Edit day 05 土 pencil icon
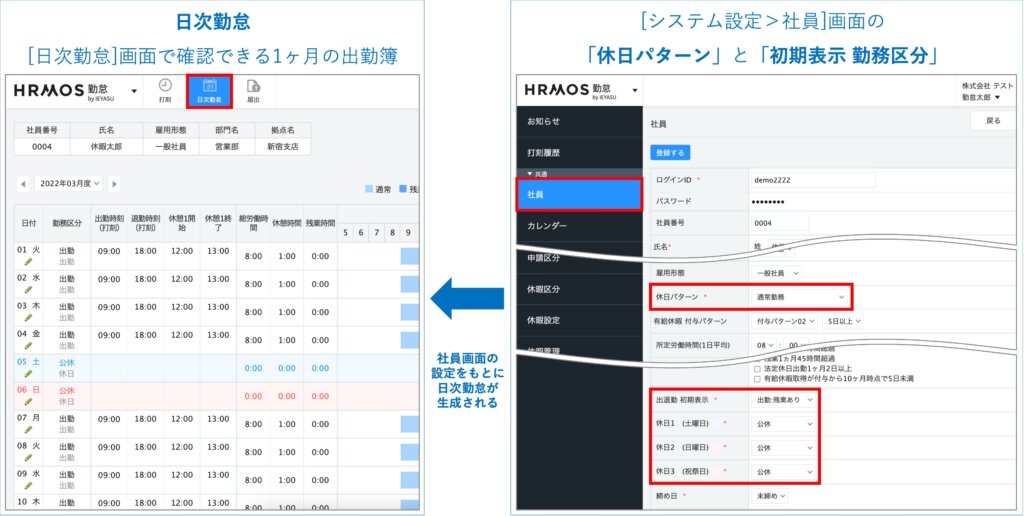Screen dimensions: 1024x516 (29, 373)
